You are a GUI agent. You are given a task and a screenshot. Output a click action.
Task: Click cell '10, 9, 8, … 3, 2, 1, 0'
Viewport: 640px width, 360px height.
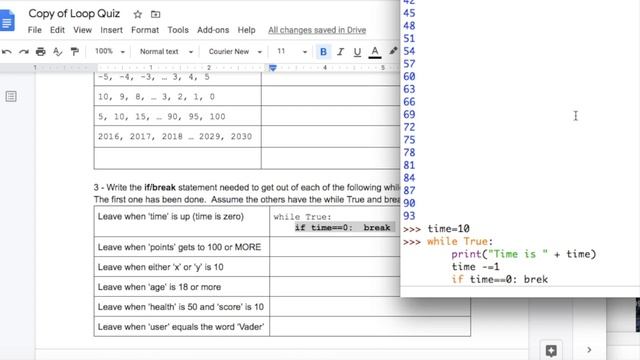point(178,96)
